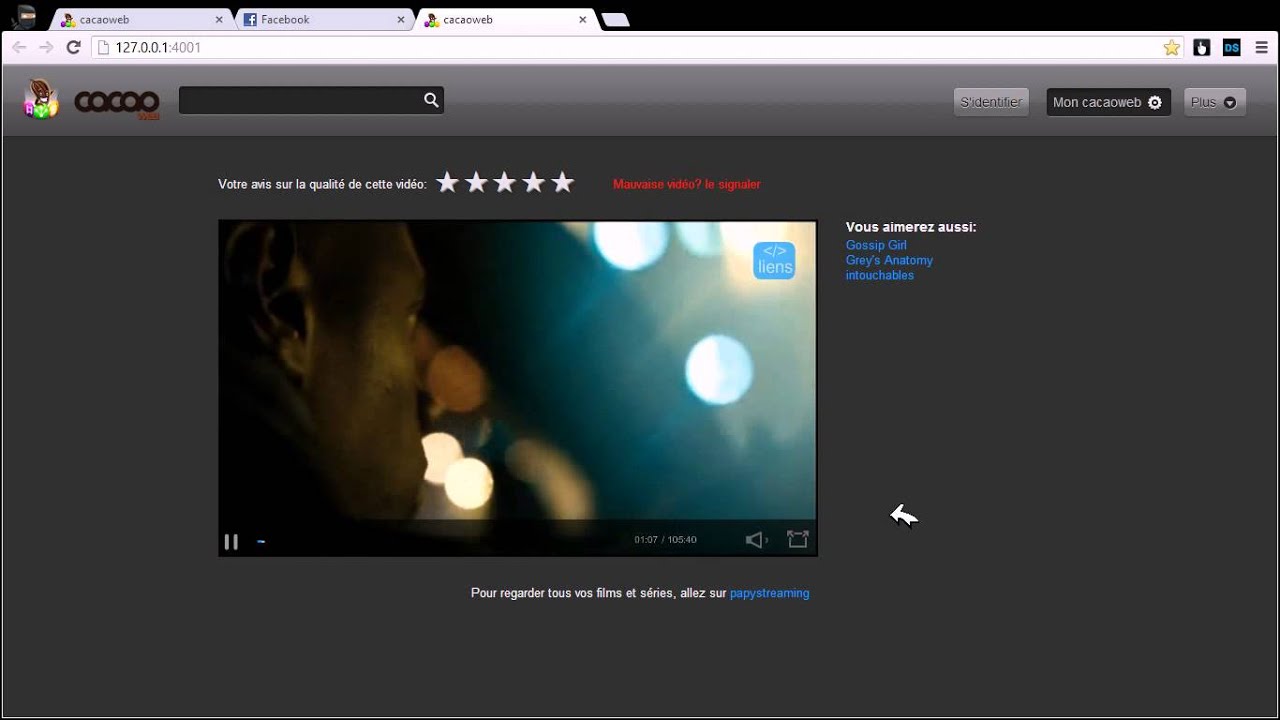Rate the video five stars
1280x720 pixels.
(x=563, y=182)
